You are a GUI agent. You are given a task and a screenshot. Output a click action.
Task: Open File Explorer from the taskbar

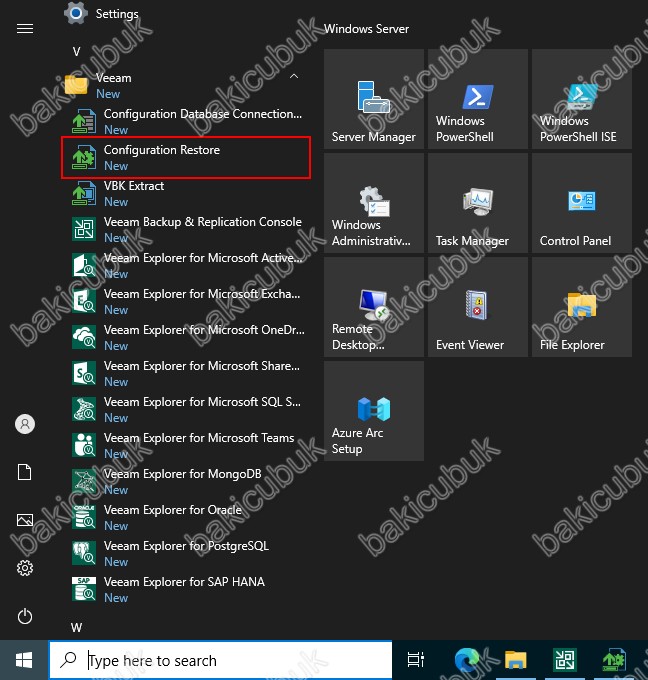click(516, 660)
